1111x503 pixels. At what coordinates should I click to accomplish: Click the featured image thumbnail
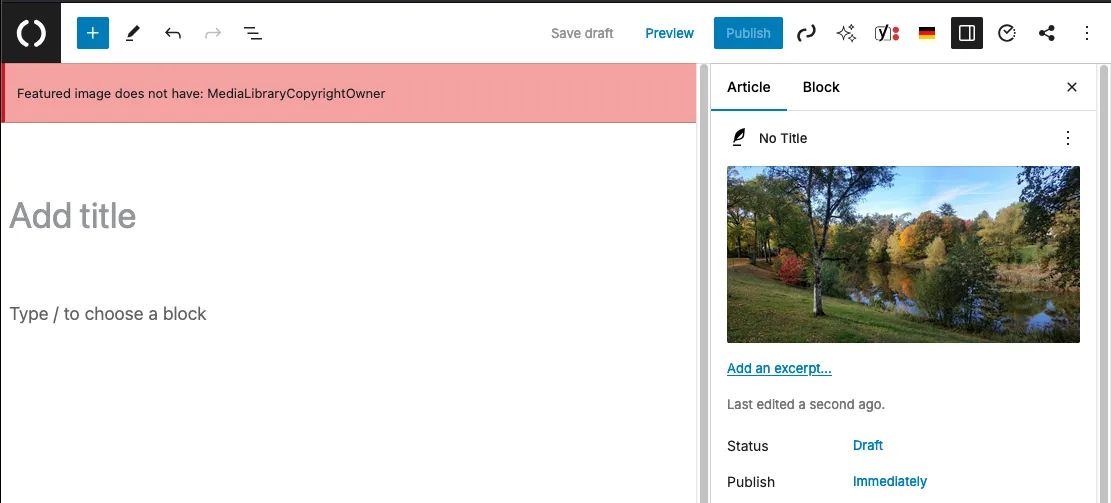pos(903,254)
